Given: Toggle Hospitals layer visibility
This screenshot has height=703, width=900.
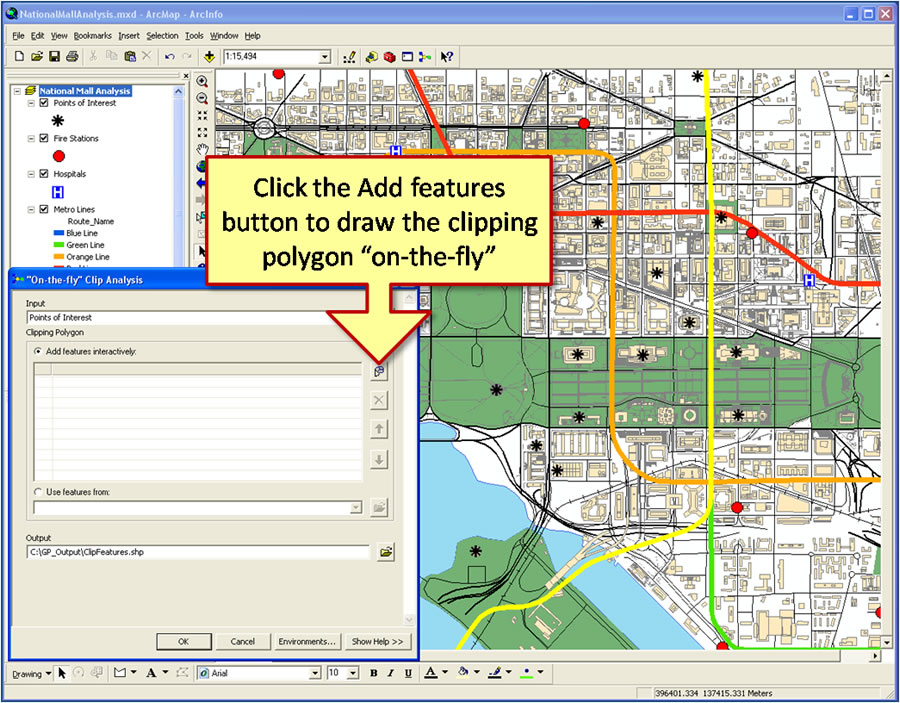Looking at the screenshot, I should click(44, 174).
